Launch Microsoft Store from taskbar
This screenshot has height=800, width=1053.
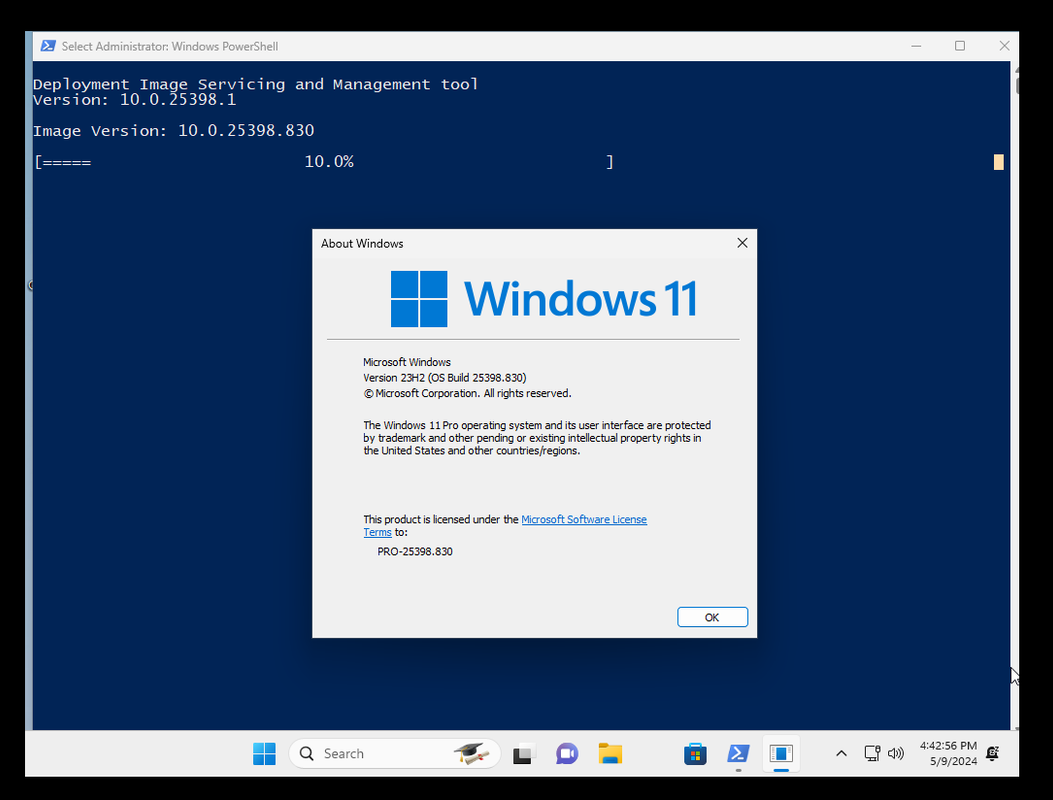click(x=695, y=754)
